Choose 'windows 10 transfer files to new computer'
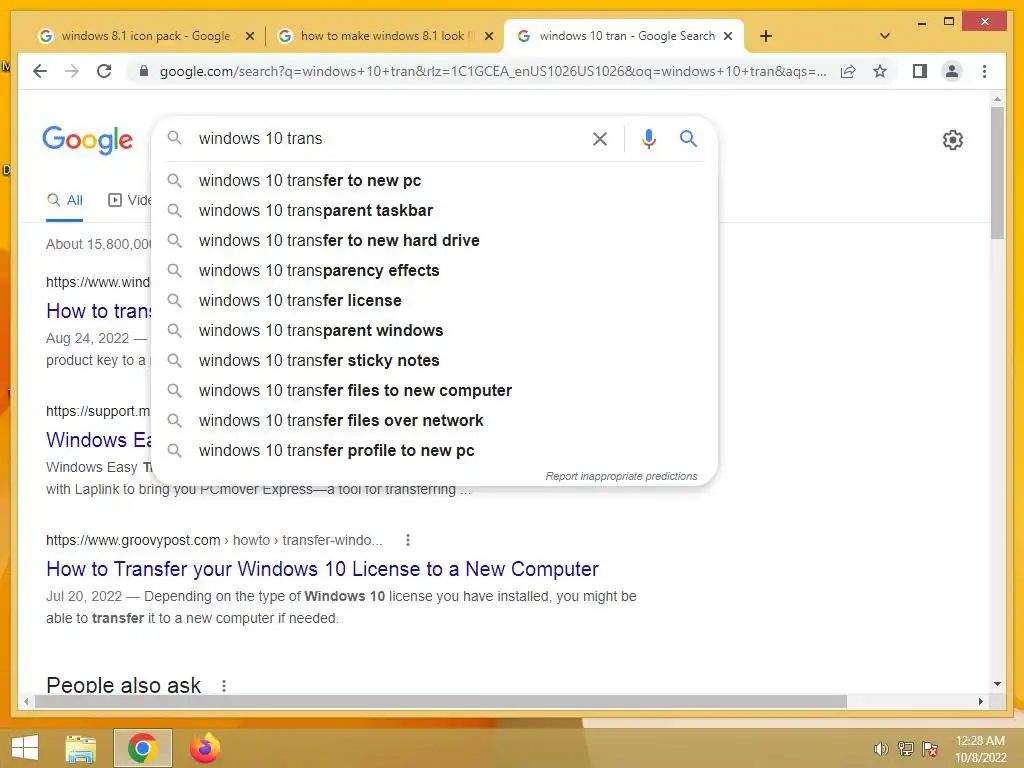Viewport: 1024px width, 768px height. point(434,391)
